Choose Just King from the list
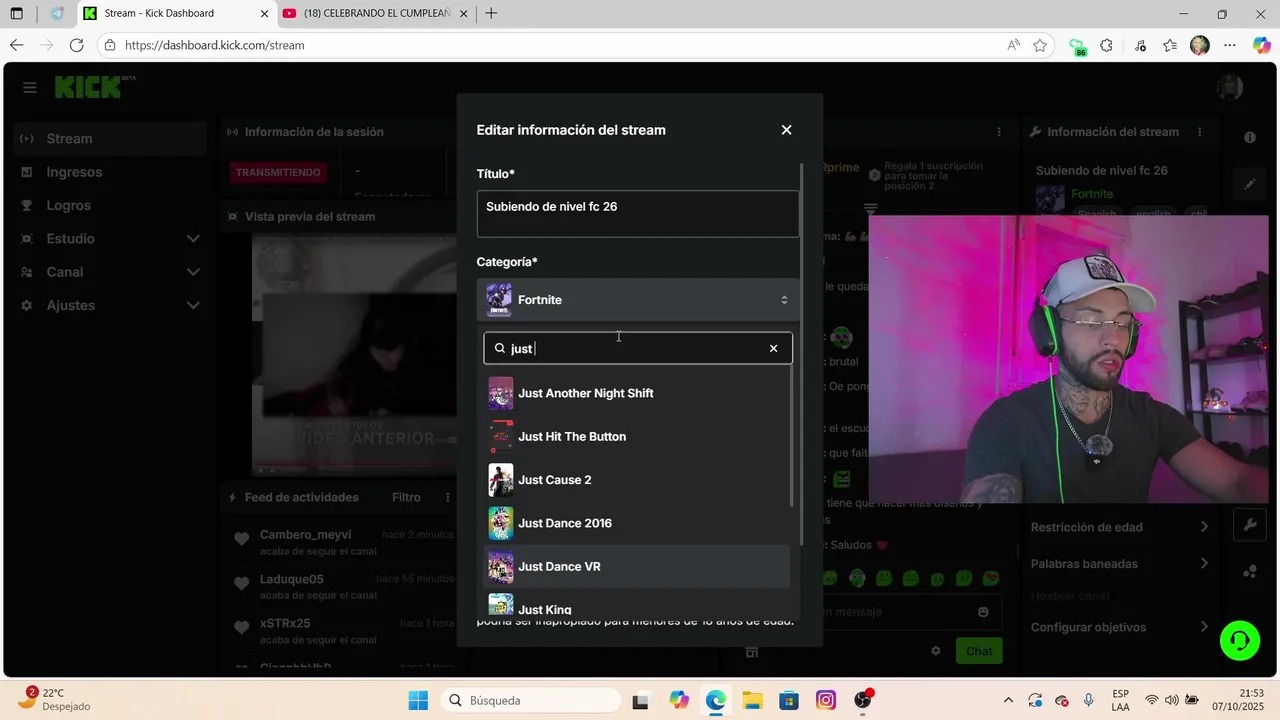Screen dimensions: 1280x720 tap(637, 605)
